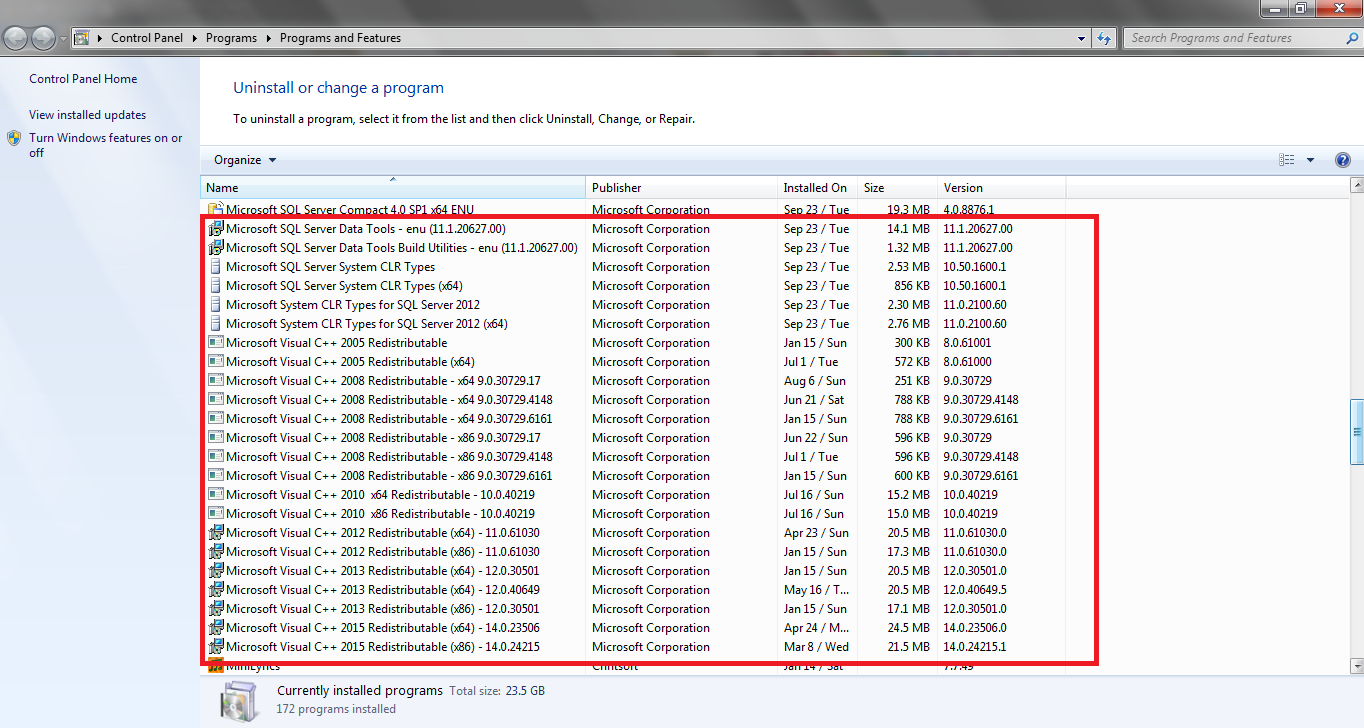This screenshot has height=728, width=1364.
Task: Click the vertical scrollbar thumb
Action: (1357, 432)
